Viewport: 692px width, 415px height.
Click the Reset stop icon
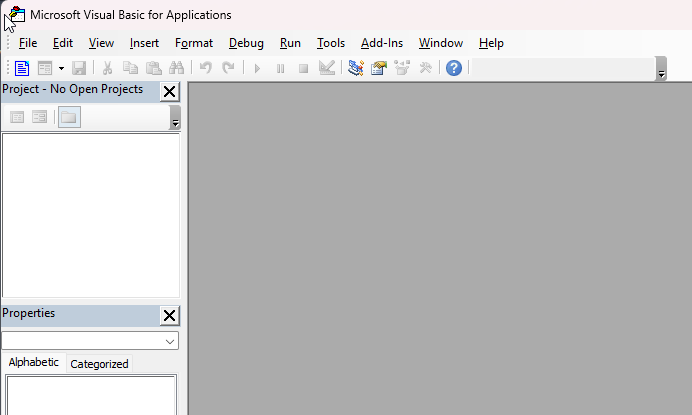click(x=303, y=68)
